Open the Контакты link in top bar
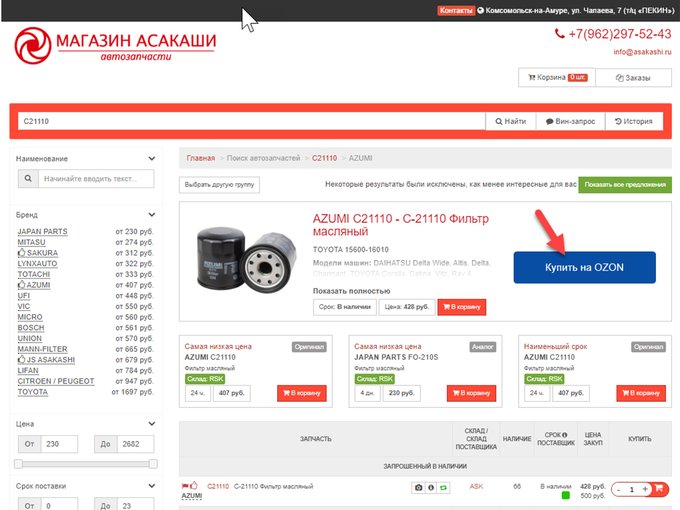Screen dimensions: 680x510 [x=455, y=10]
